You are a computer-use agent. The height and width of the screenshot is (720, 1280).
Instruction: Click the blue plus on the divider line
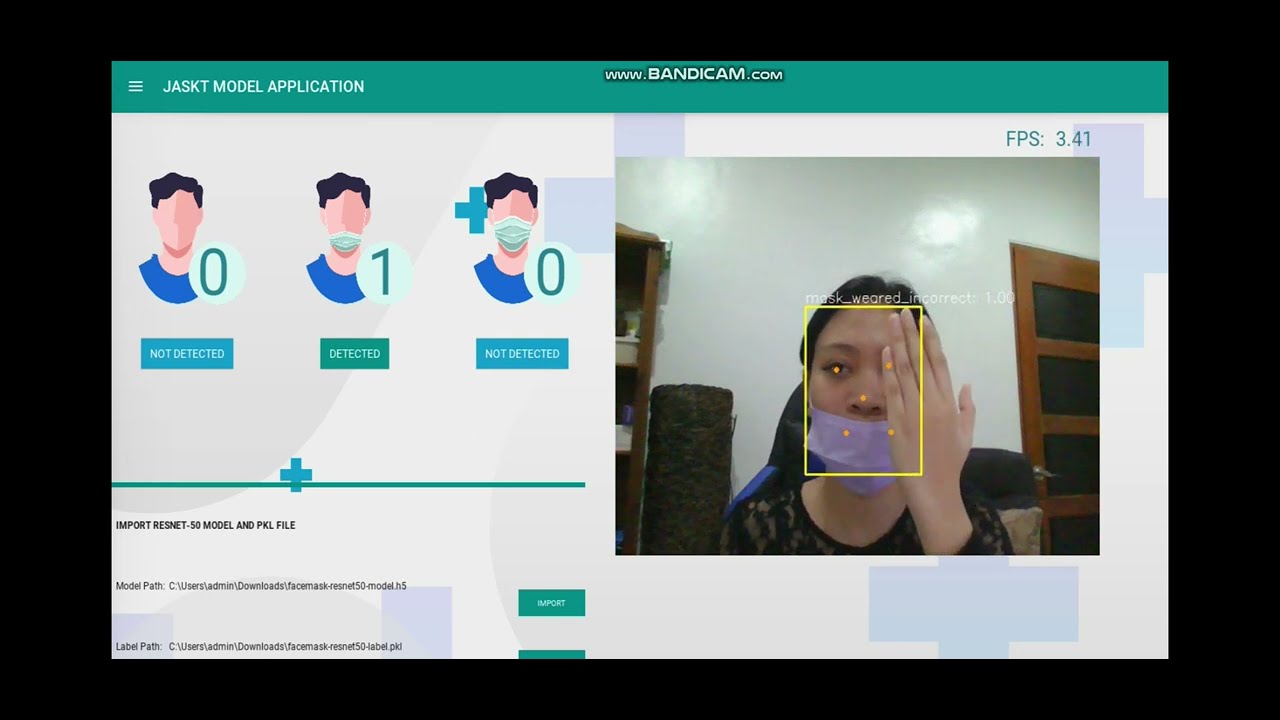click(296, 476)
